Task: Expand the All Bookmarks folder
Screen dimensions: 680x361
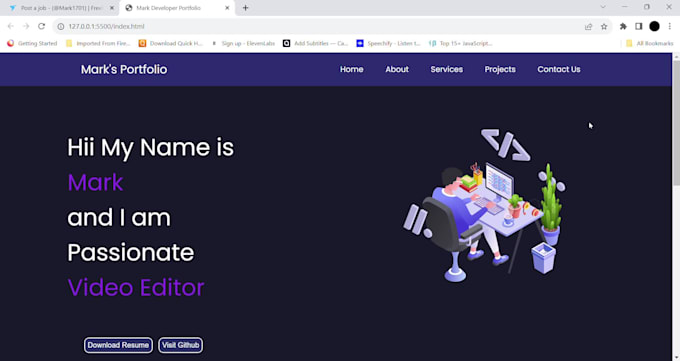Action: tap(650, 43)
